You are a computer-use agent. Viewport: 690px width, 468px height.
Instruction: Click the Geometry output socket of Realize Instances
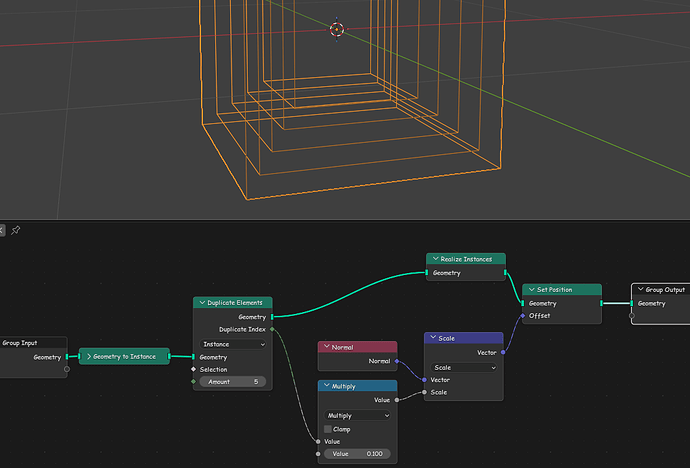click(x=505, y=273)
